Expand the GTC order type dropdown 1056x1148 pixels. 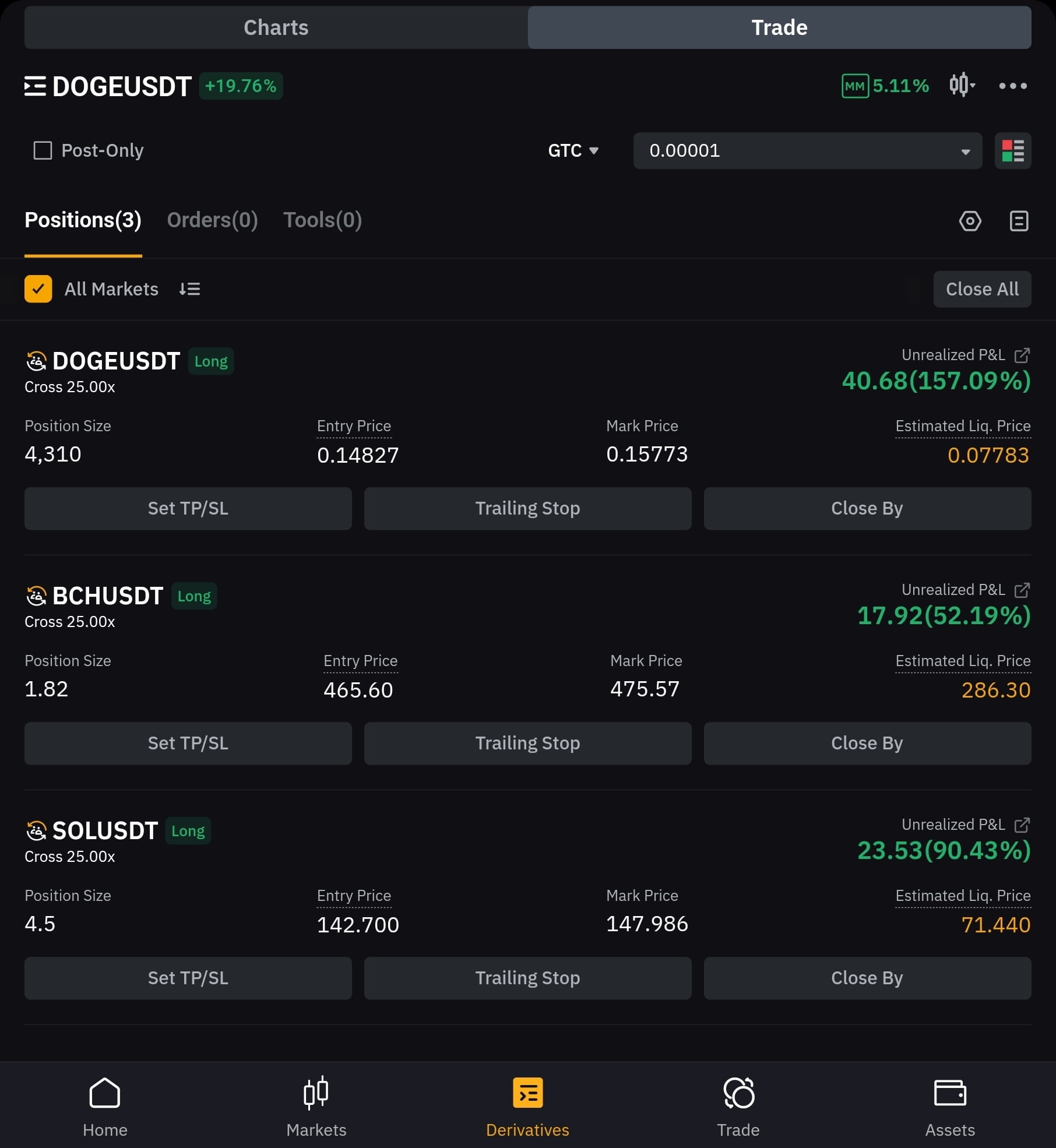[573, 151]
